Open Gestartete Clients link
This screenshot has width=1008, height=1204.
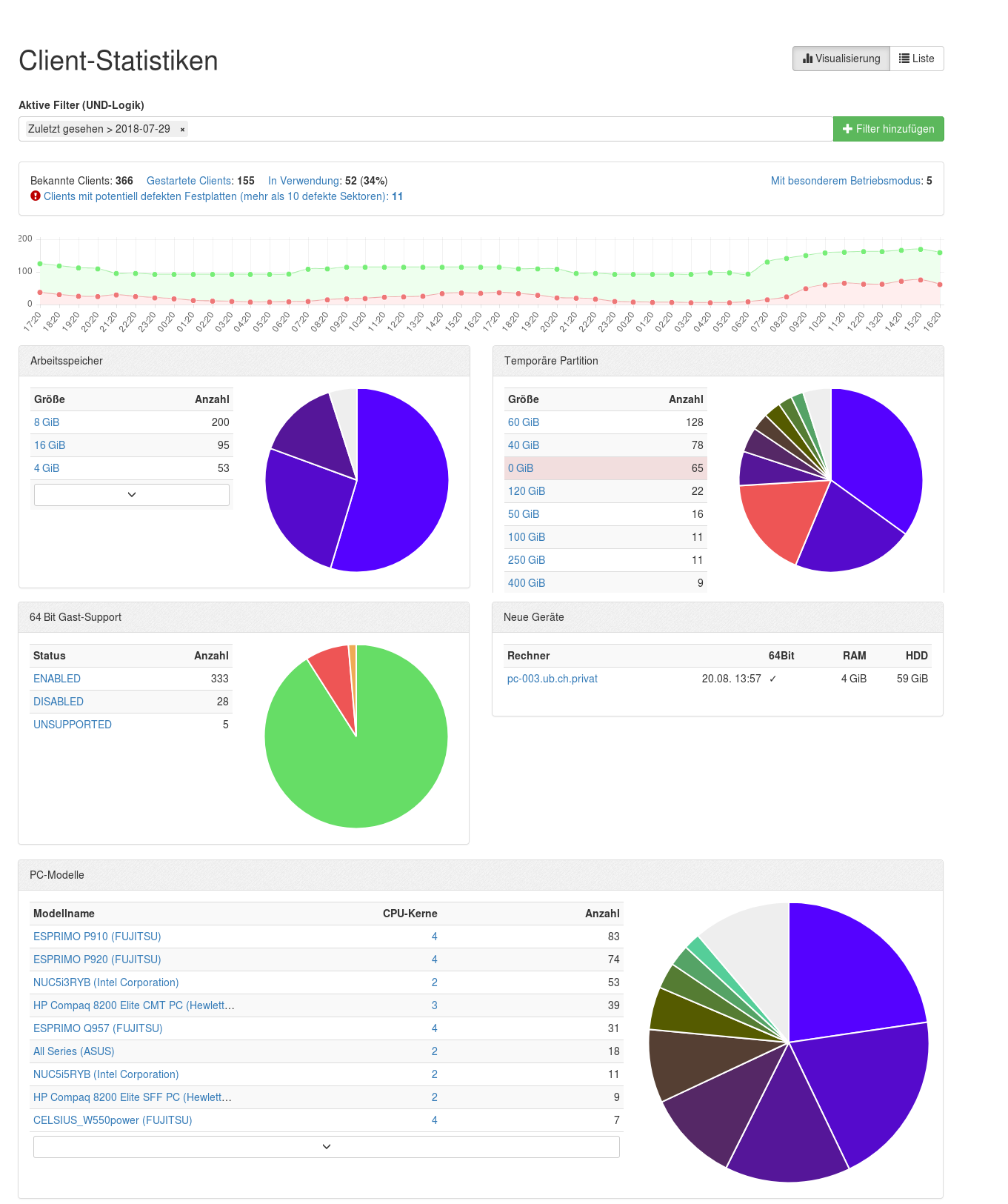coord(189,181)
